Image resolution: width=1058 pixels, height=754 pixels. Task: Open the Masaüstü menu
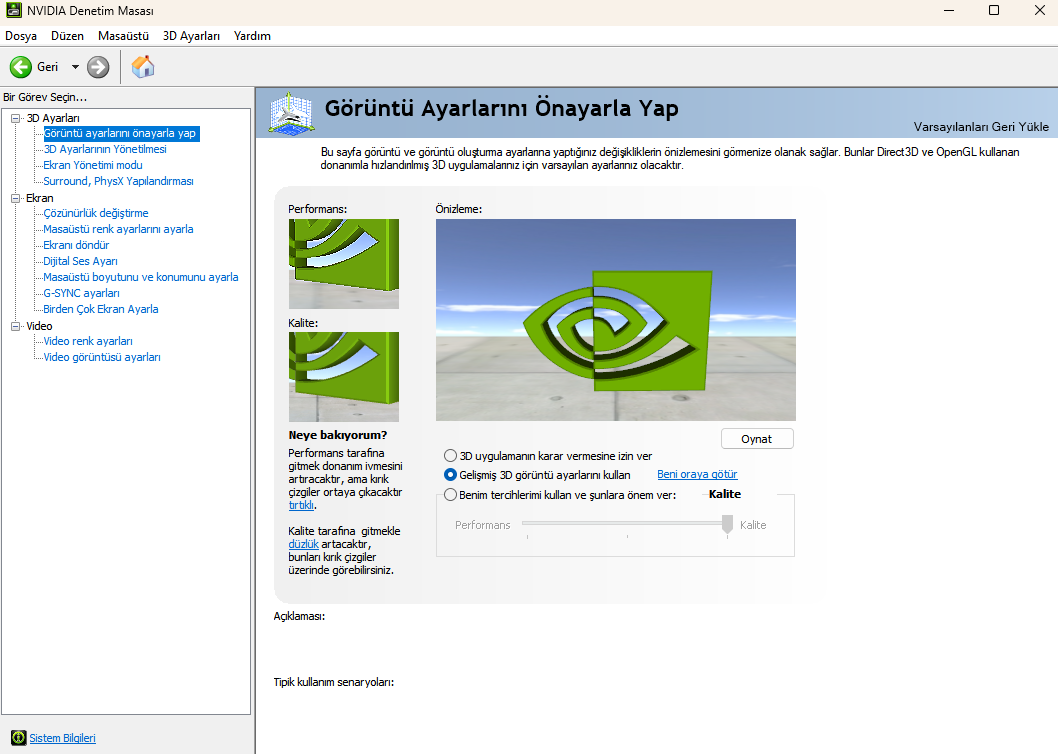pyautogui.click(x=123, y=36)
